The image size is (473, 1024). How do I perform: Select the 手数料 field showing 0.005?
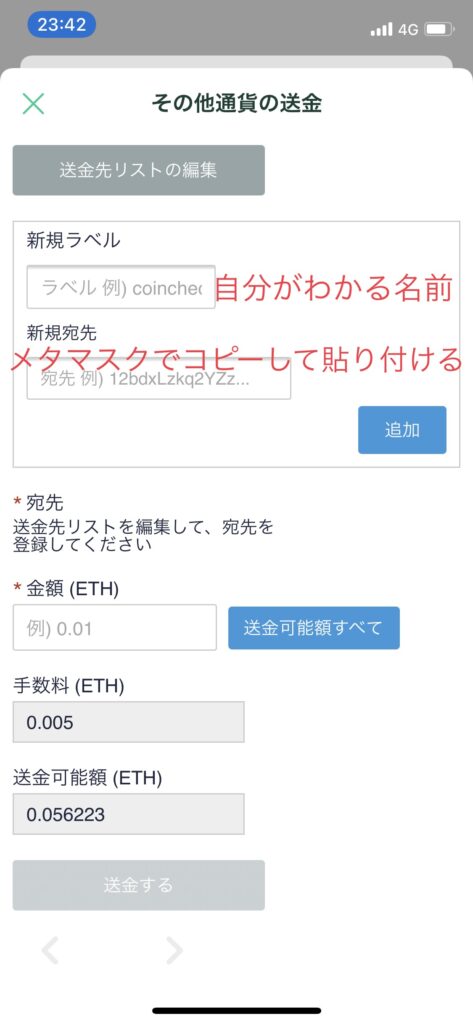pyautogui.click(x=129, y=722)
